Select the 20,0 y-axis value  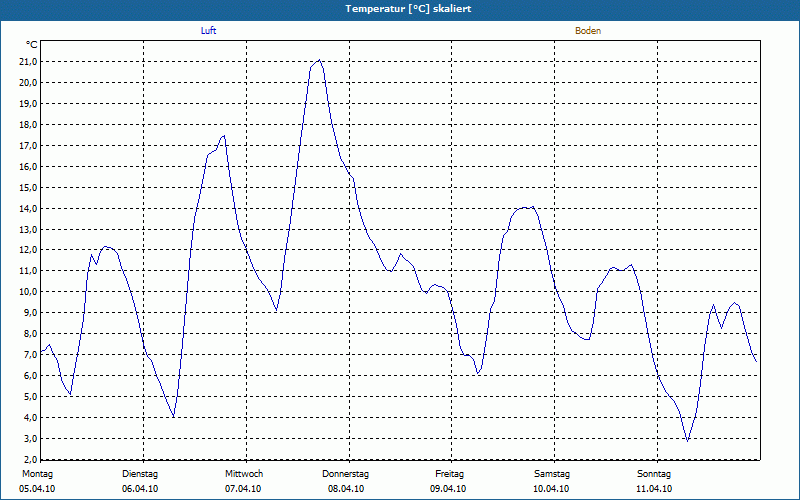coord(28,83)
